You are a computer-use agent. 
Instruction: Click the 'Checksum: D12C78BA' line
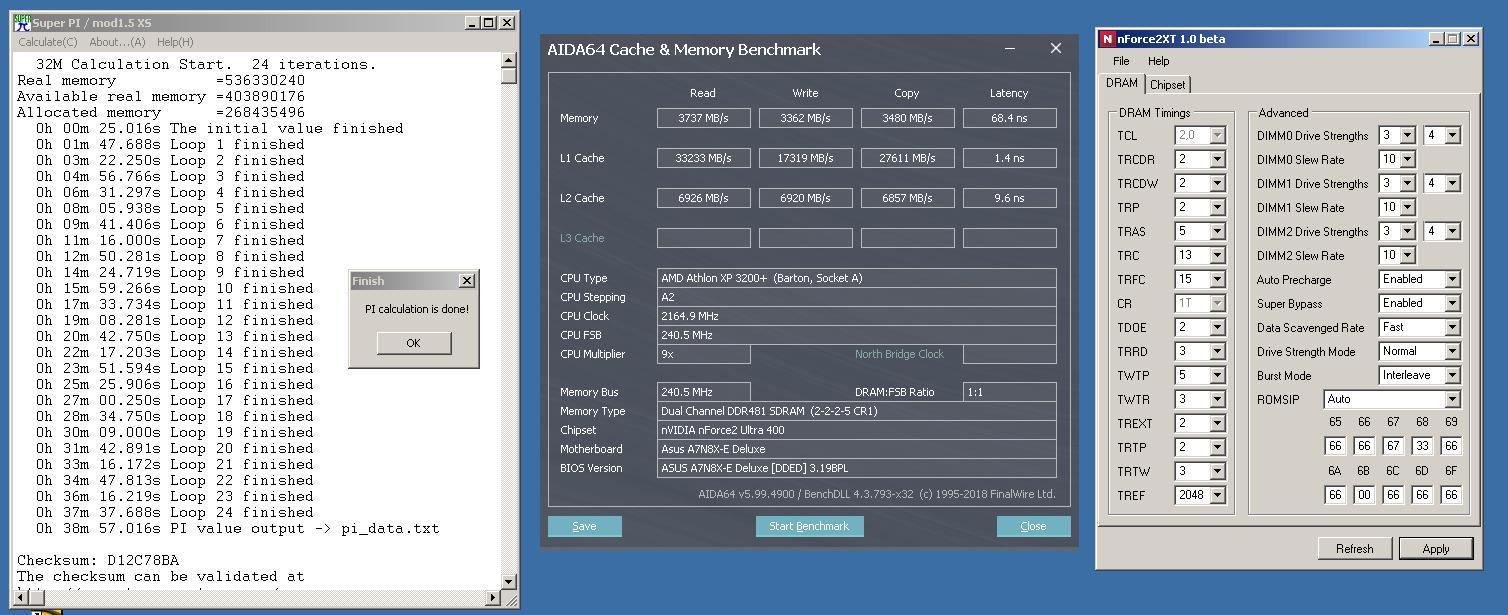pyautogui.click(x=97, y=560)
